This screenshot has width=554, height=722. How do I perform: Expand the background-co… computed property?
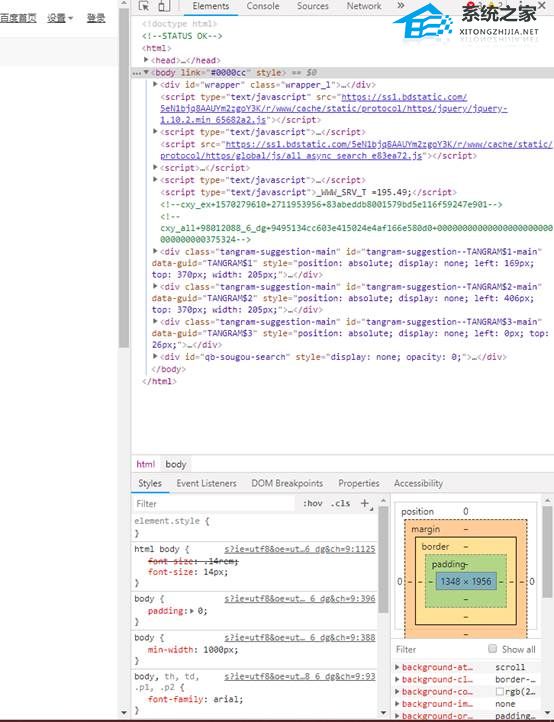click(x=397, y=692)
